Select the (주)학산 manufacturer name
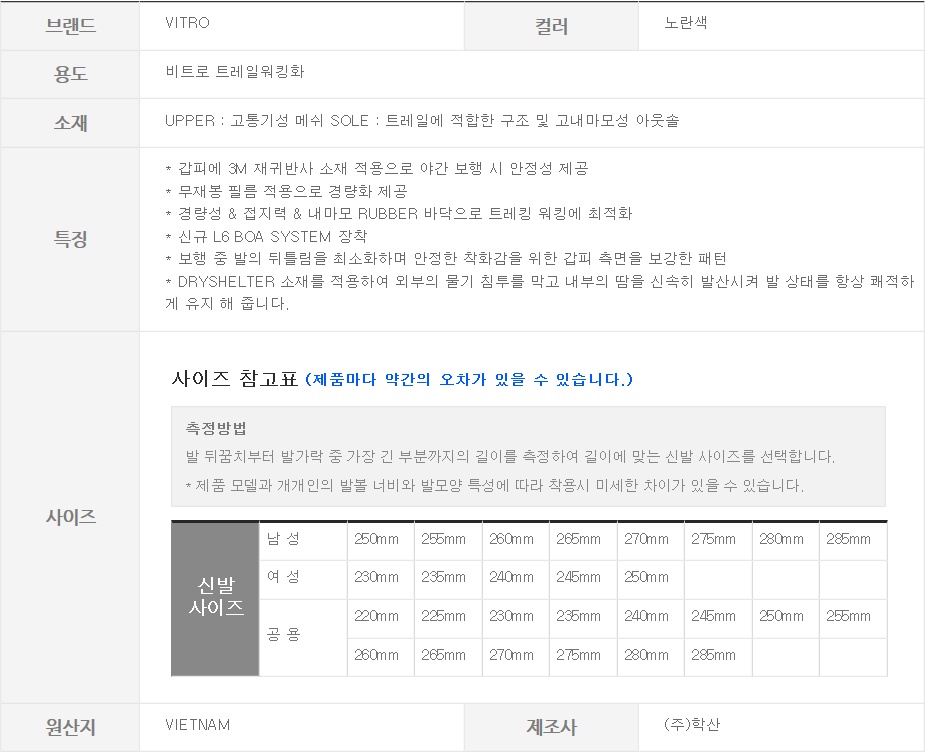The image size is (925, 752). point(691,725)
